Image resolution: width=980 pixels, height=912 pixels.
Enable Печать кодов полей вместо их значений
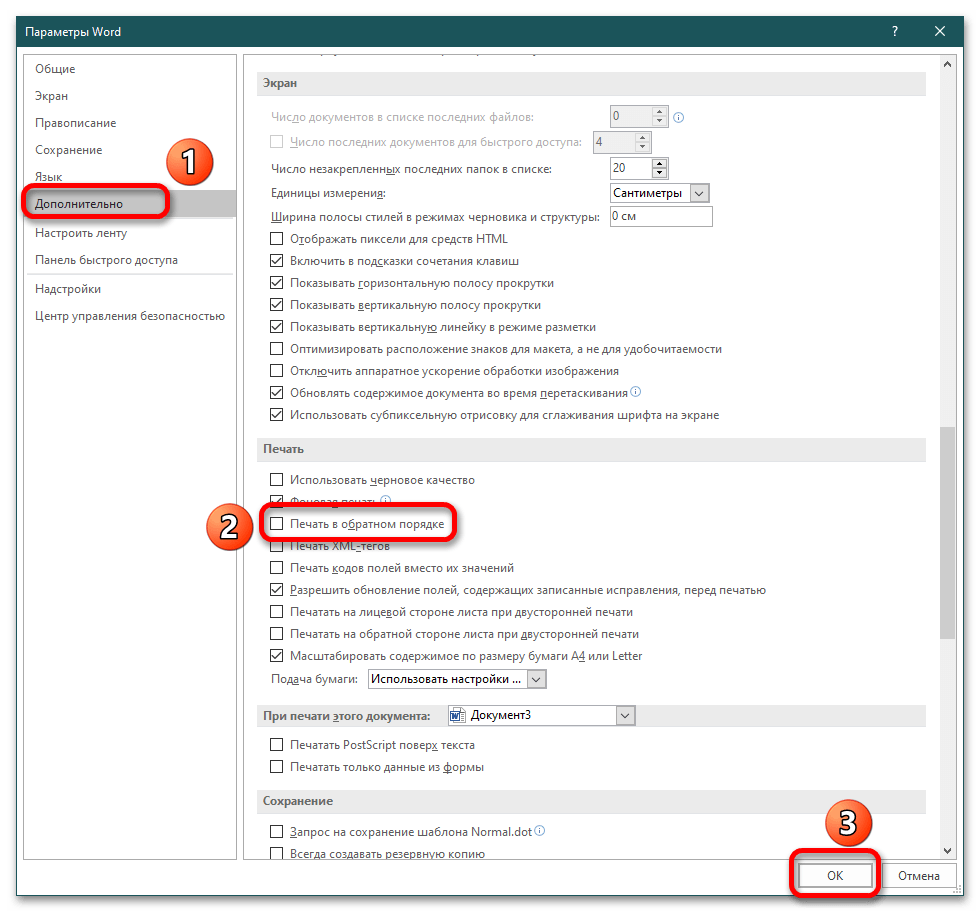click(276, 568)
